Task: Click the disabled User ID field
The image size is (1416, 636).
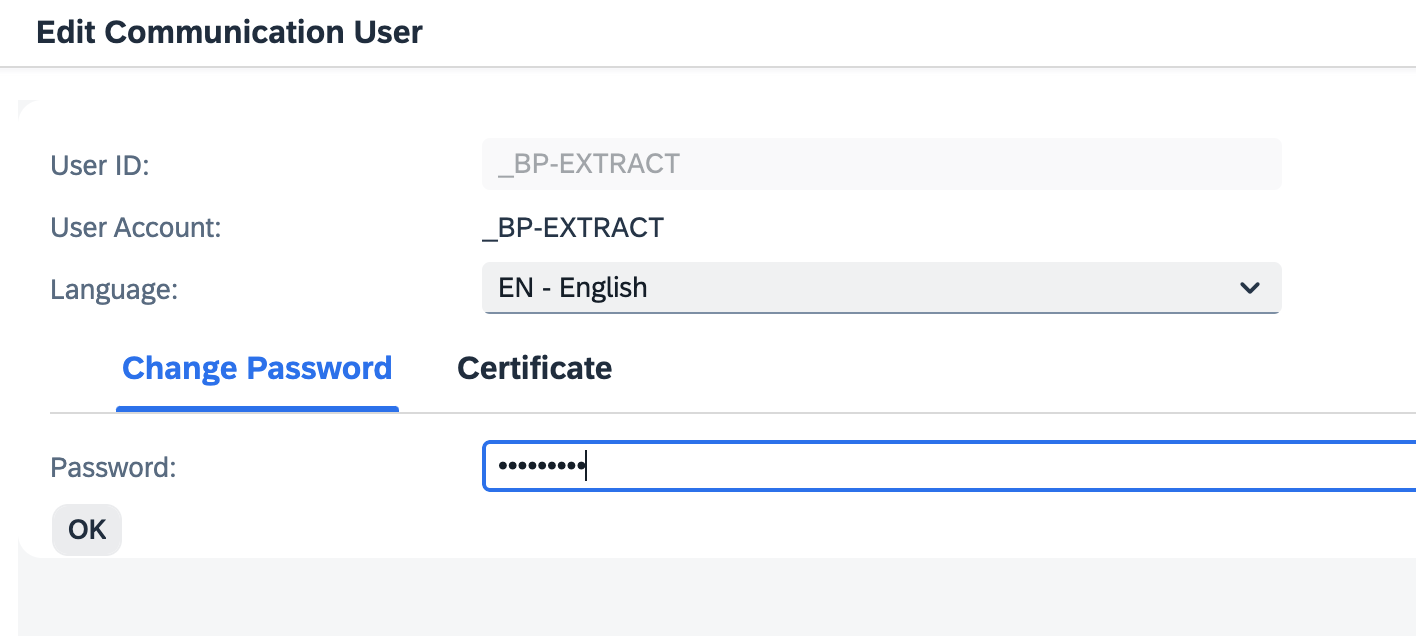Action: tap(880, 163)
